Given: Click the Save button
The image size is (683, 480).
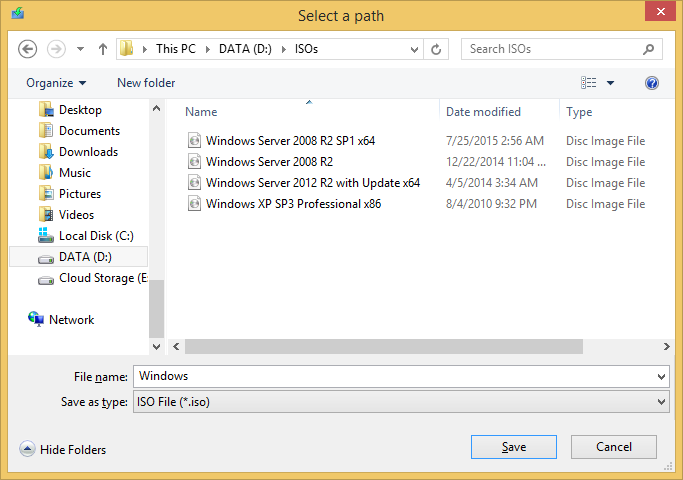Looking at the screenshot, I should coord(514,447).
